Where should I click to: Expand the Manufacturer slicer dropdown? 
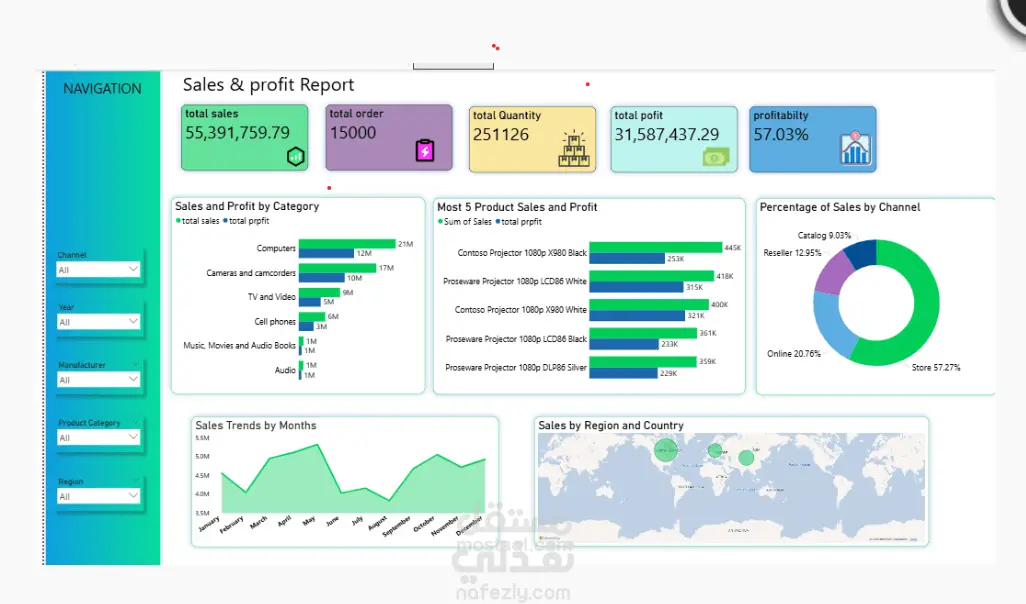coord(98,379)
